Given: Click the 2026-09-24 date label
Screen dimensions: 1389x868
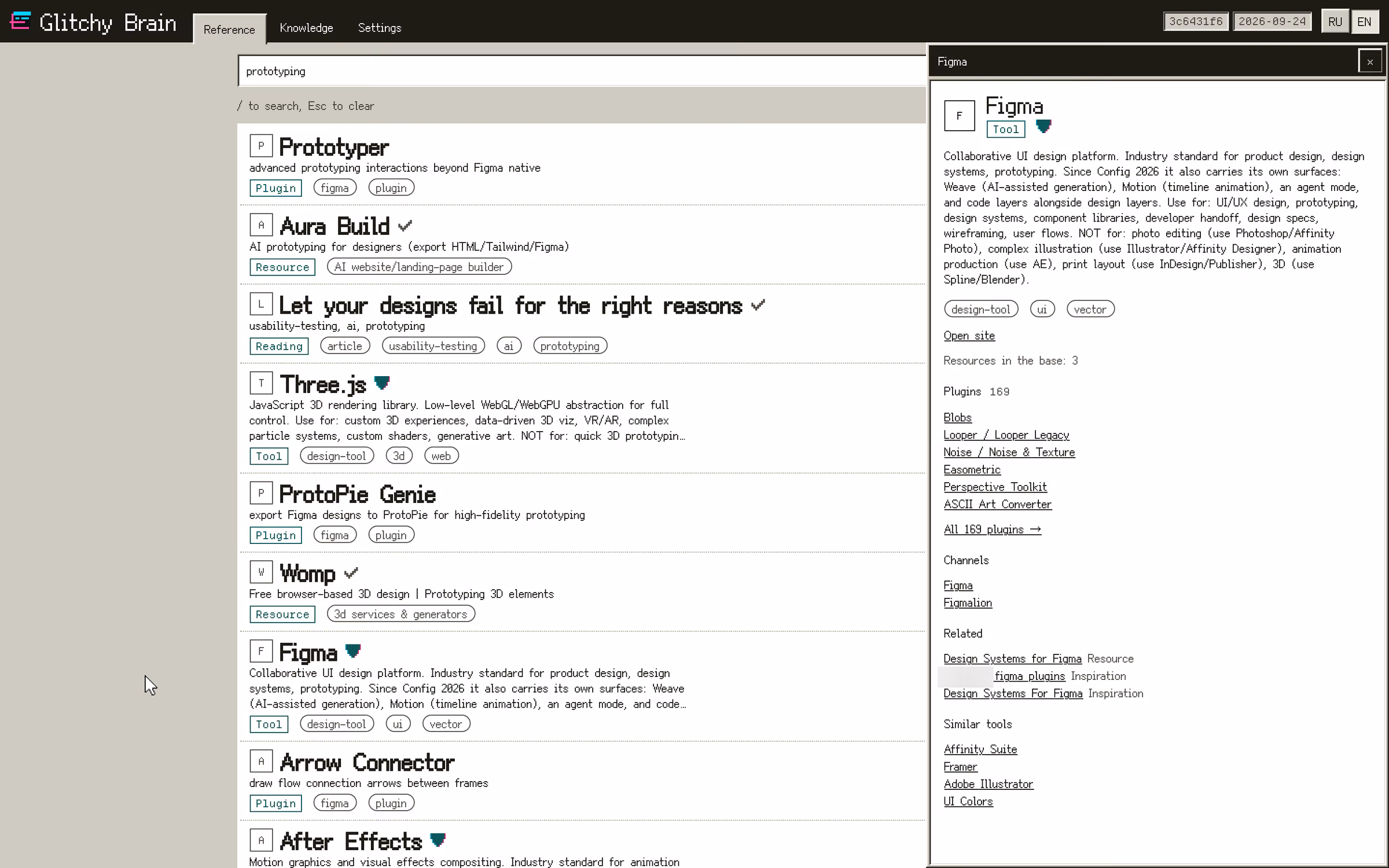Looking at the screenshot, I should (x=1272, y=21).
